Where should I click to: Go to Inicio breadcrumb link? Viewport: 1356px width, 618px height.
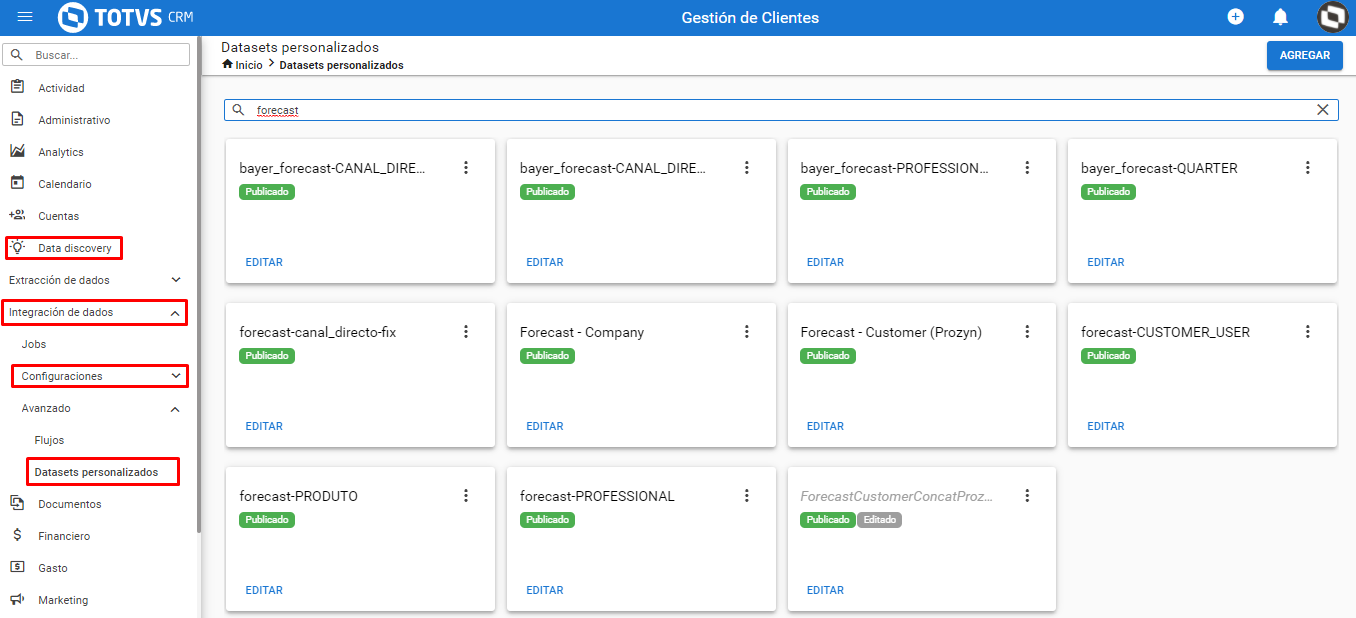pos(249,65)
